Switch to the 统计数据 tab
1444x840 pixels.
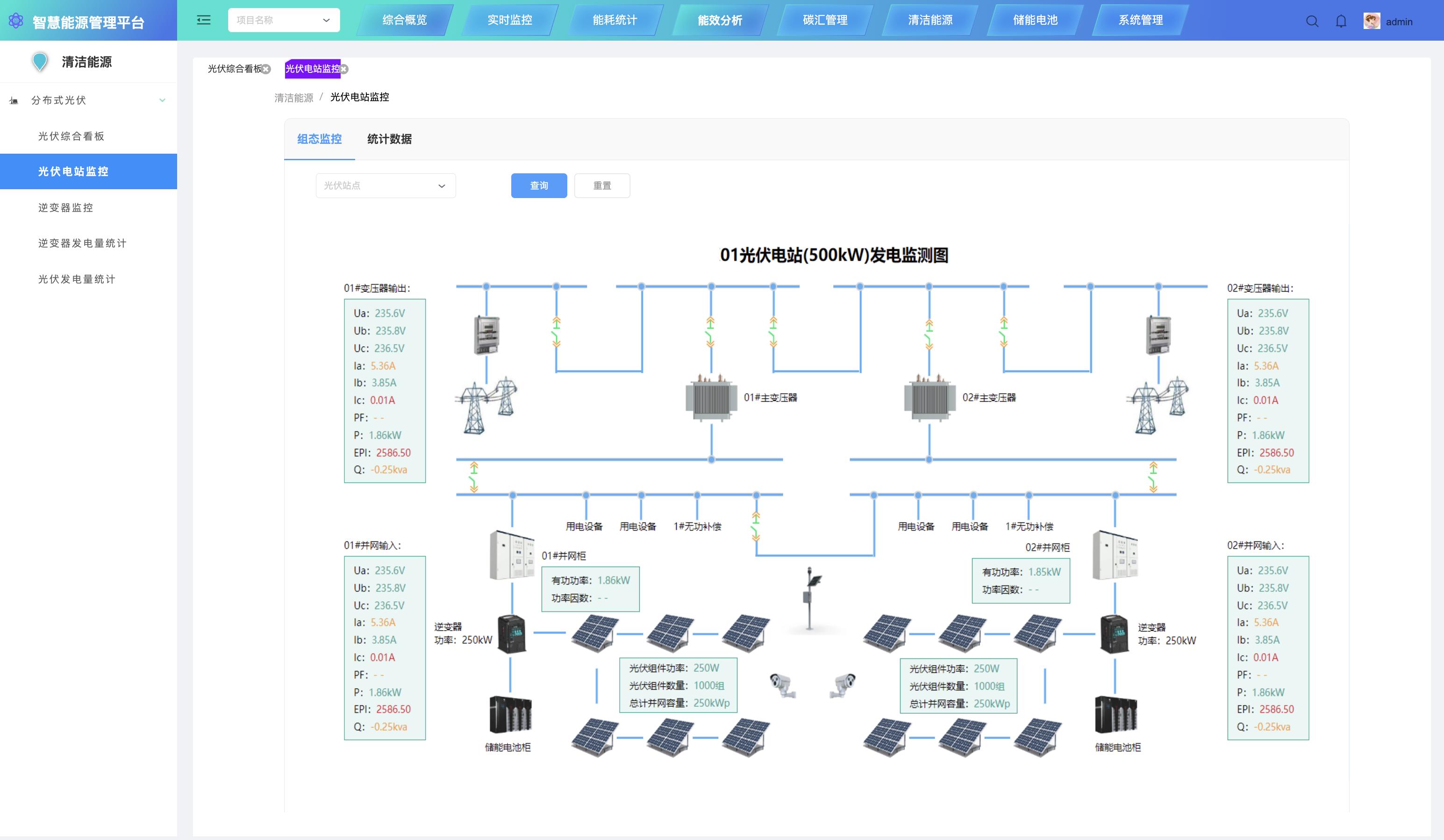point(390,139)
